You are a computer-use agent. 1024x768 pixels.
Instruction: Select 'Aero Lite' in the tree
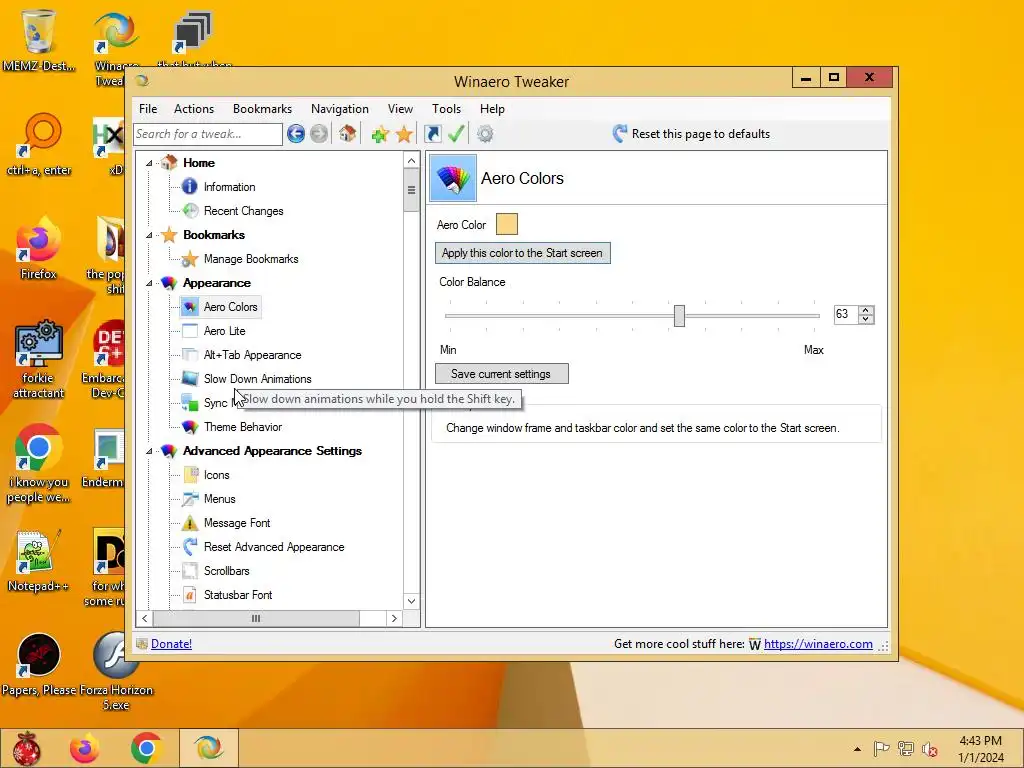pyautogui.click(x=224, y=331)
